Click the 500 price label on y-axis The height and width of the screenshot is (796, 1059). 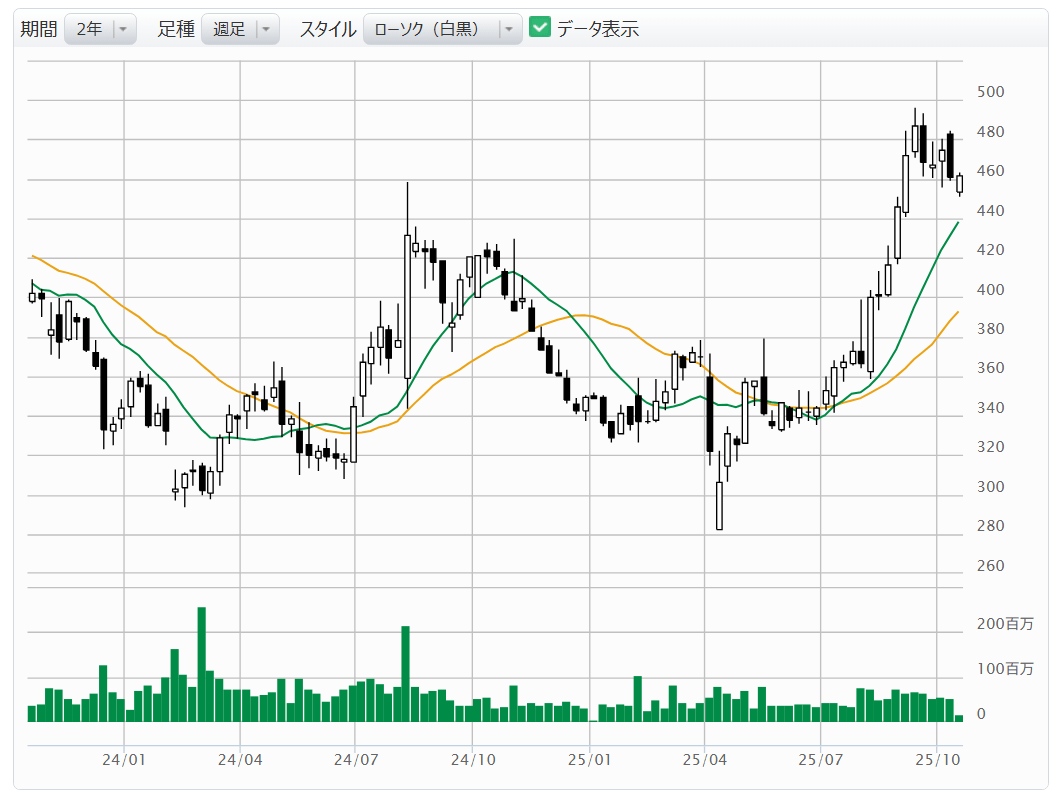[x=990, y=92]
